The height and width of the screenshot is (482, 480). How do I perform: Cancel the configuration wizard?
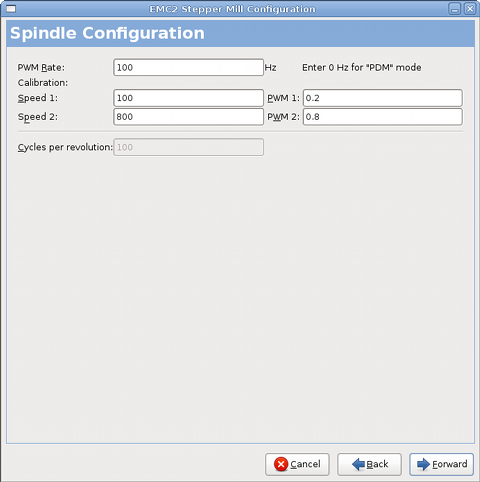(x=297, y=464)
